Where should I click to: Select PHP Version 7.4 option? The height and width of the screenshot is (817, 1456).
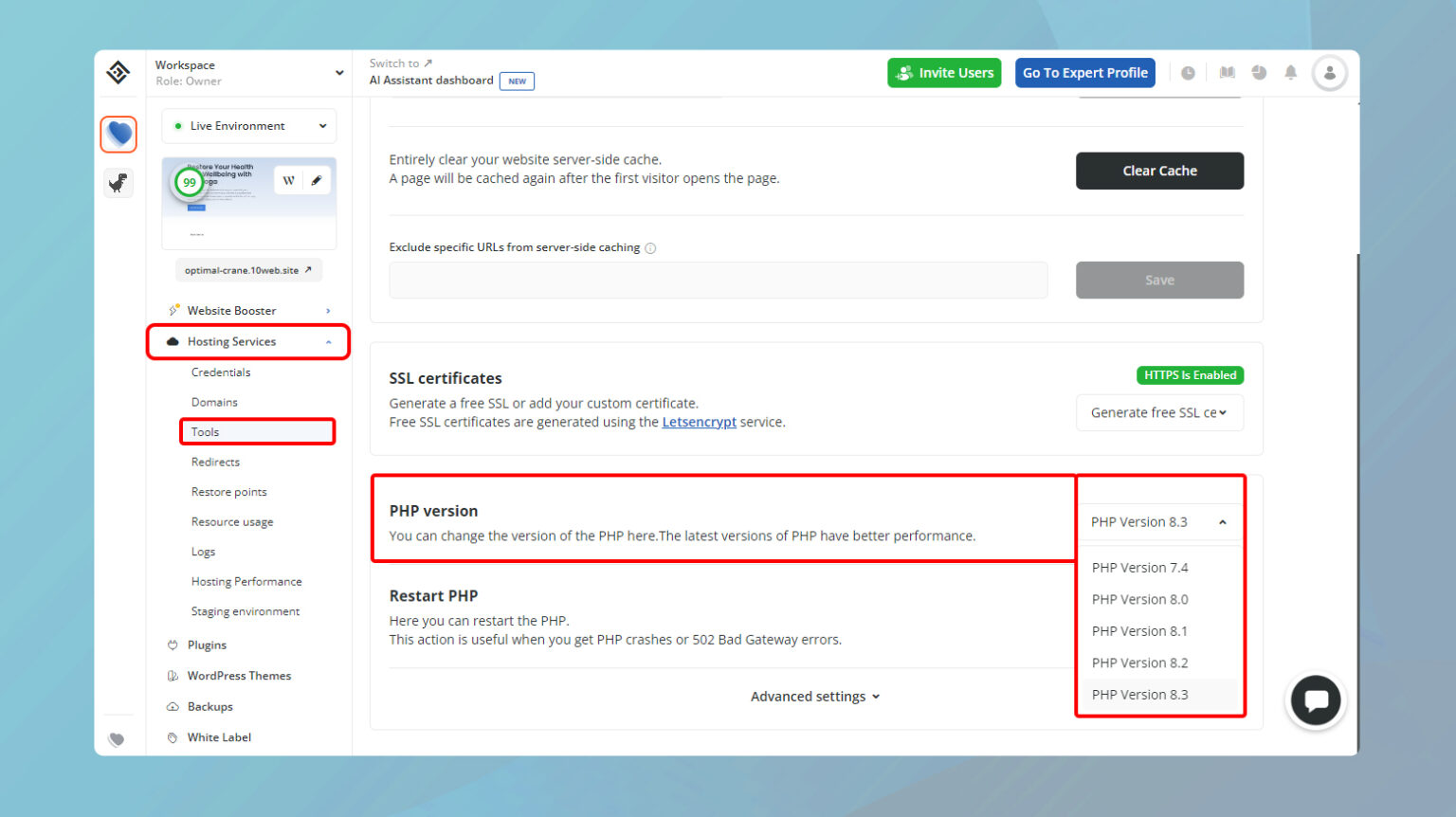[1139, 568]
